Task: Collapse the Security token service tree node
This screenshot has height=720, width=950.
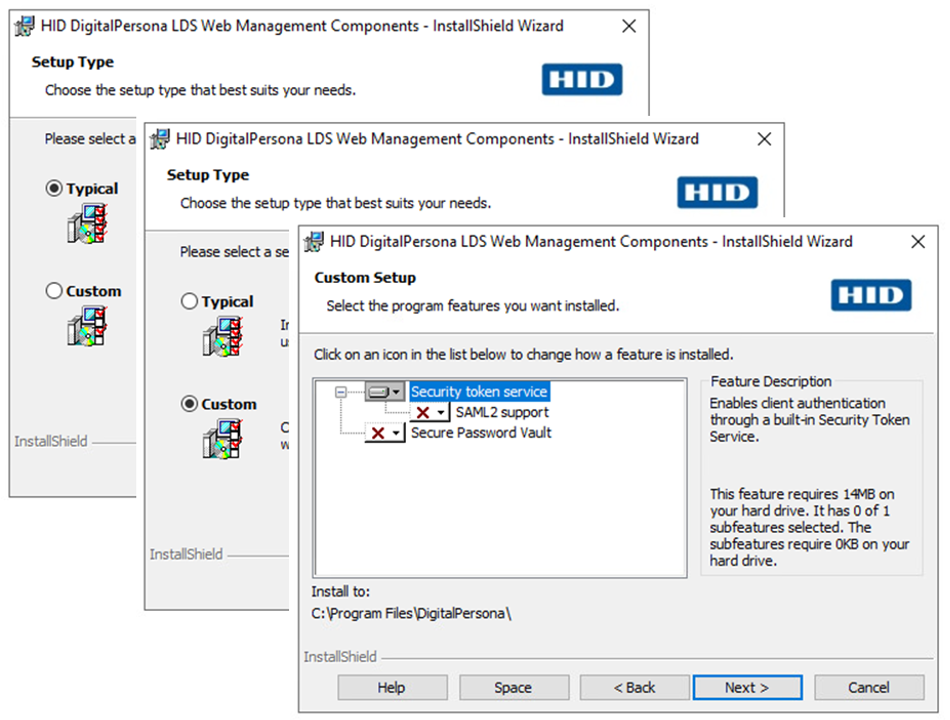Action: pos(341,393)
